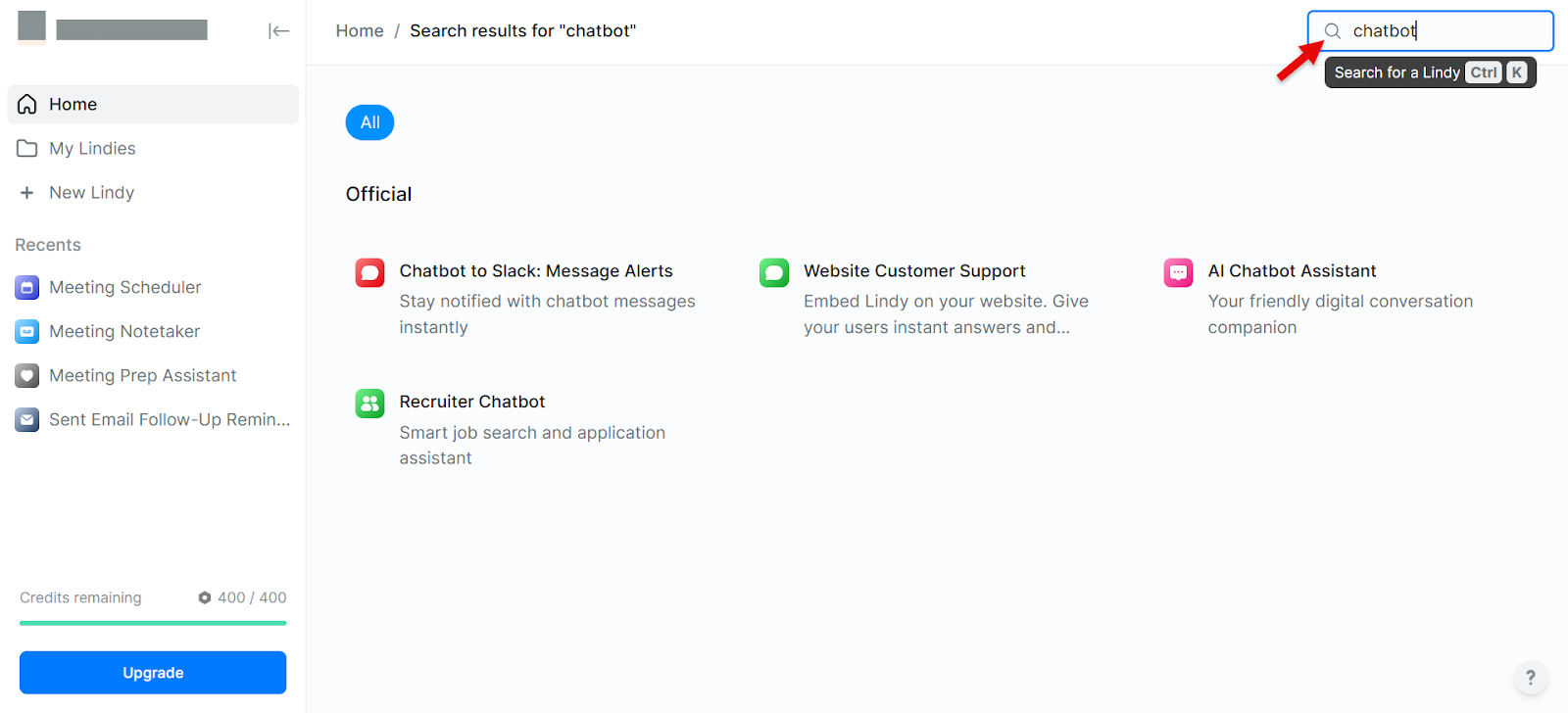Image resolution: width=1568 pixels, height=713 pixels.
Task: Click "Embed Lindy on your website" description
Action: coord(946,314)
